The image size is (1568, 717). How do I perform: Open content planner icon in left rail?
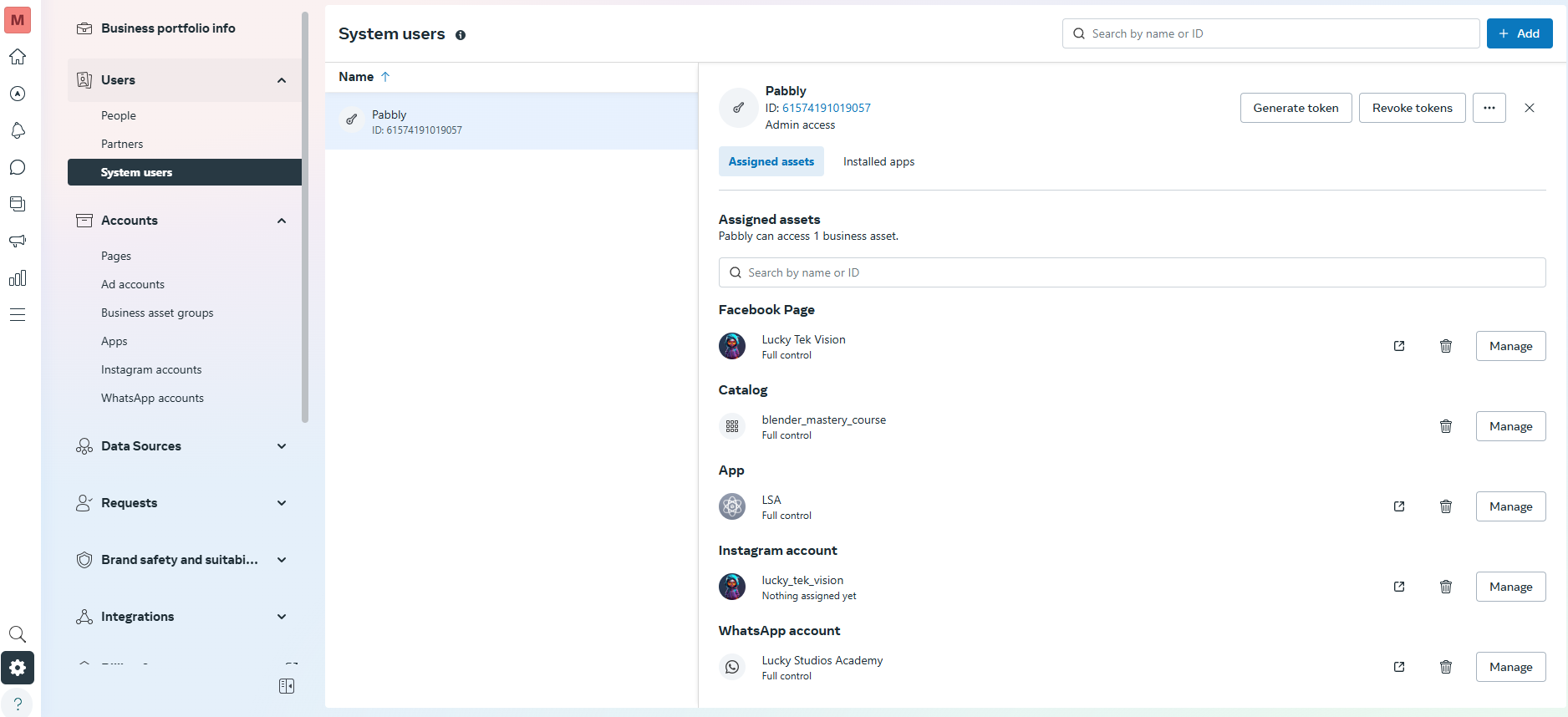[x=18, y=204]
